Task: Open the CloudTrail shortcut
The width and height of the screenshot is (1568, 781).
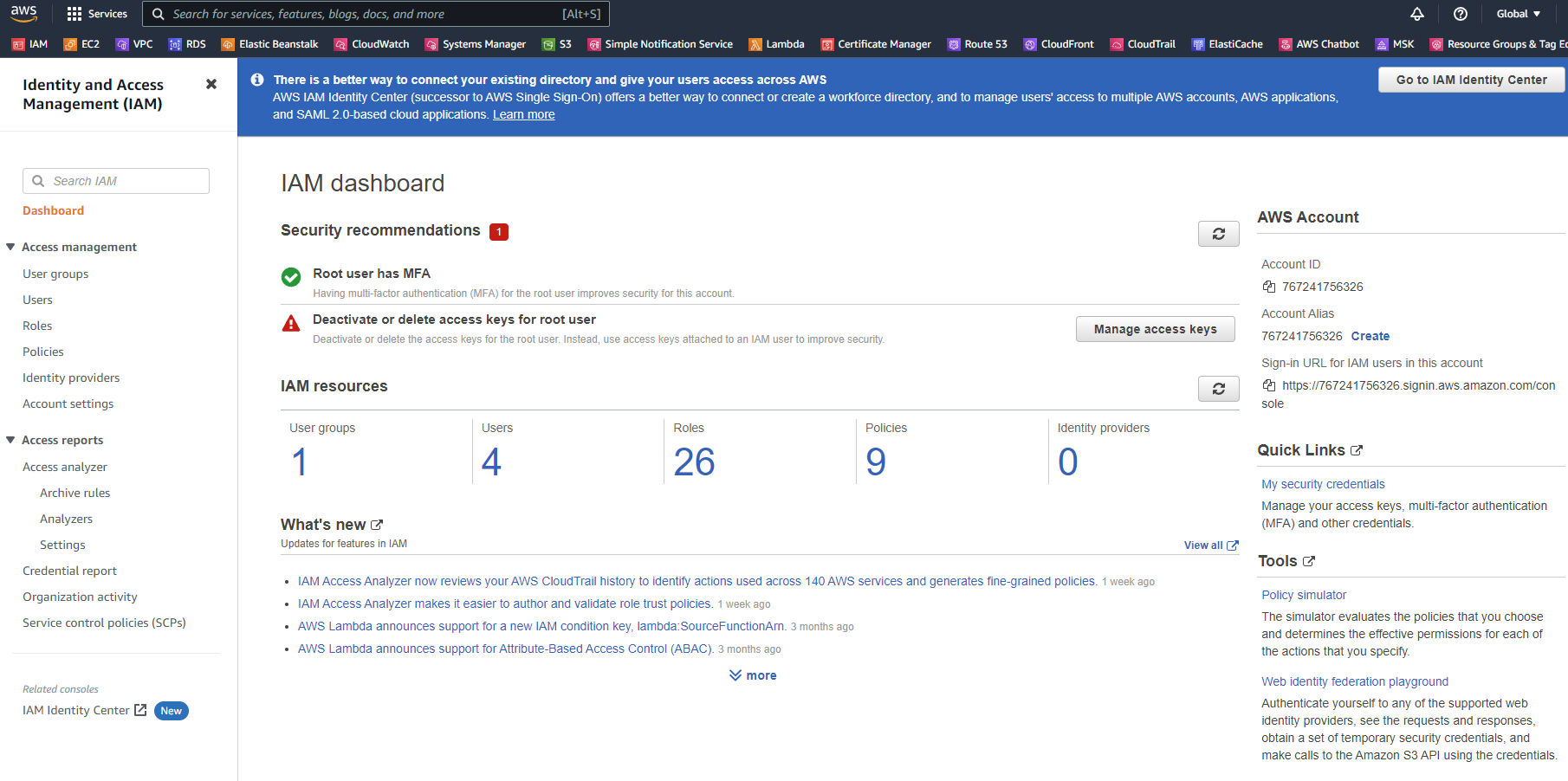Action: click(x=1143, y=44)
